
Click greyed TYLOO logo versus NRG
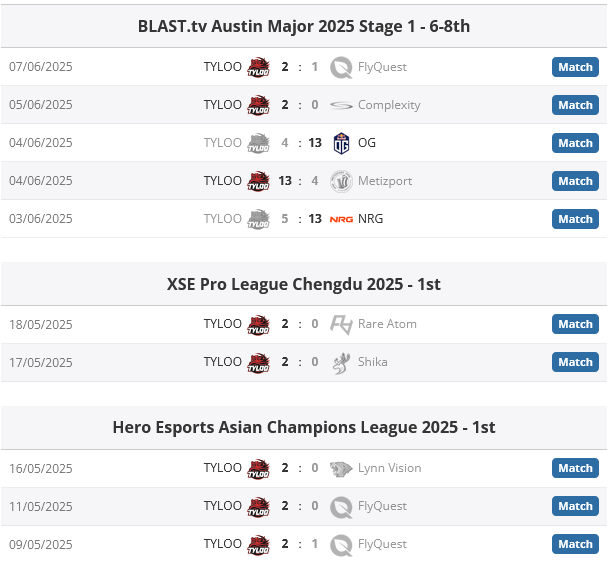pos(259,219)
